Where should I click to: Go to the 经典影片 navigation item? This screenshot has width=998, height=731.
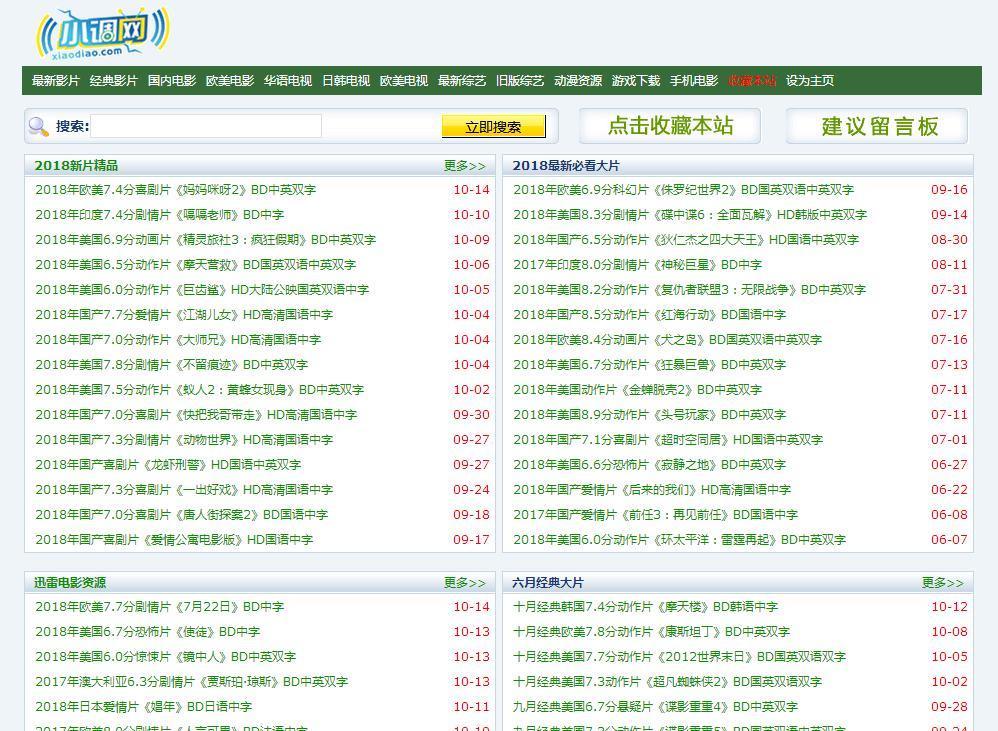click(113, 81)
